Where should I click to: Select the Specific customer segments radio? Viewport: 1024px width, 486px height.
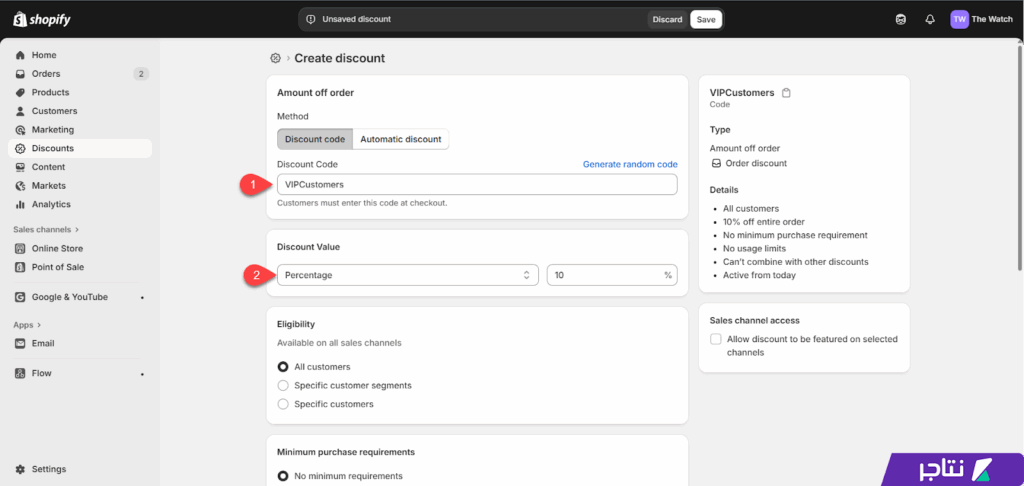tap(283, 385)
